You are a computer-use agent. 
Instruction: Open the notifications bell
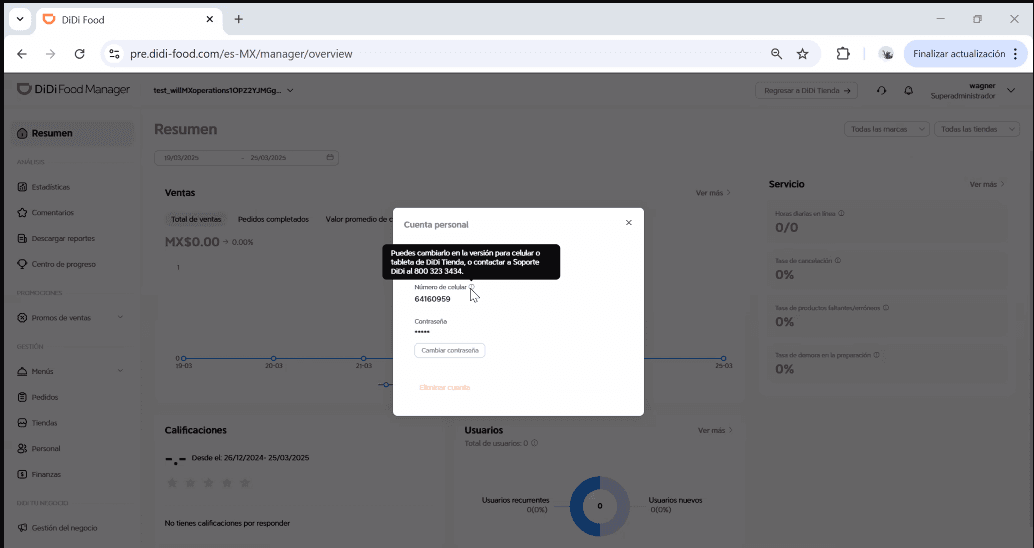point(908,91)
